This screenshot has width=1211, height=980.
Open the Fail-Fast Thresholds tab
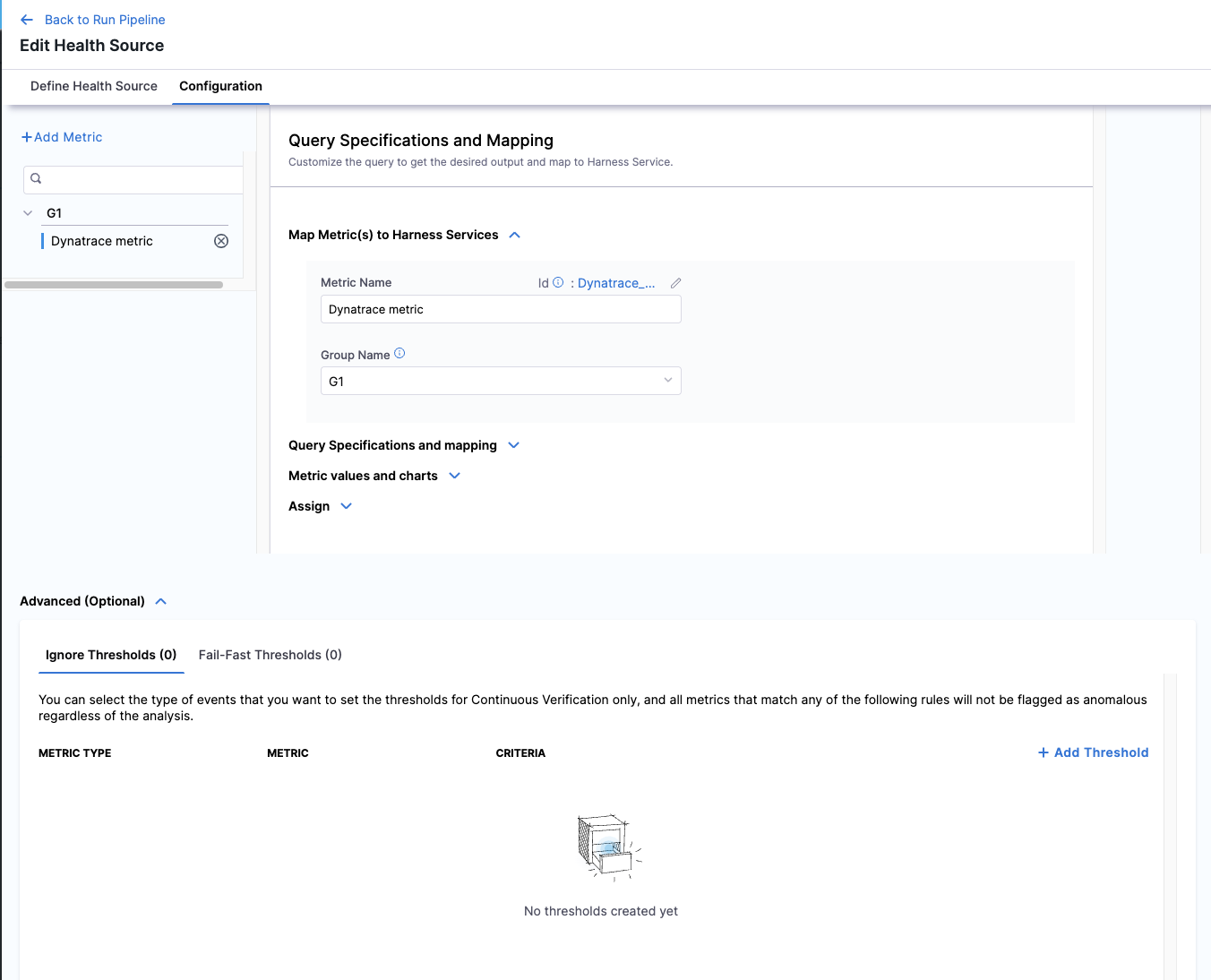pyautogui.click(x=270, y=655)
